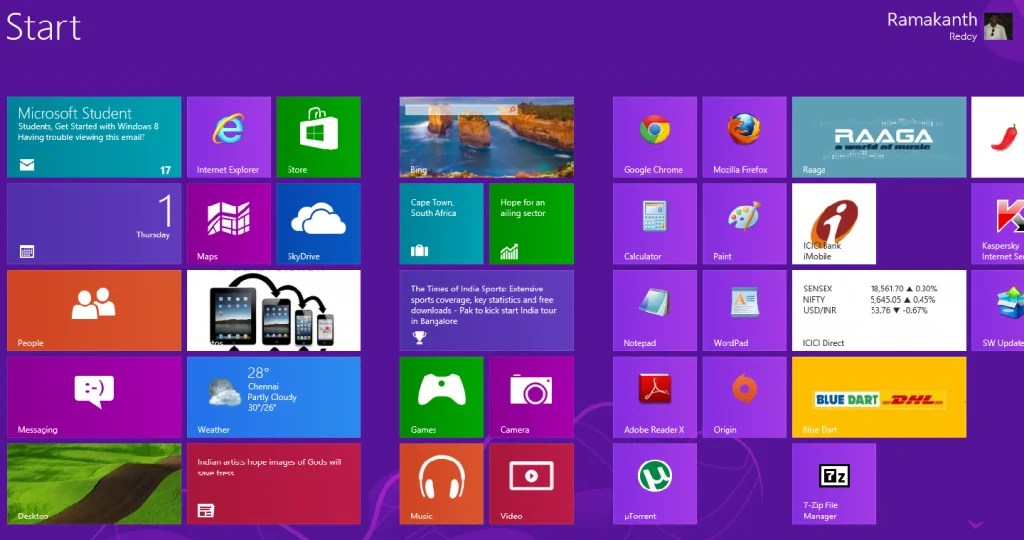Open the Kaspersky Internet Security tile
This screenshot has height=540, width=1024.
[x=998, y=223]
